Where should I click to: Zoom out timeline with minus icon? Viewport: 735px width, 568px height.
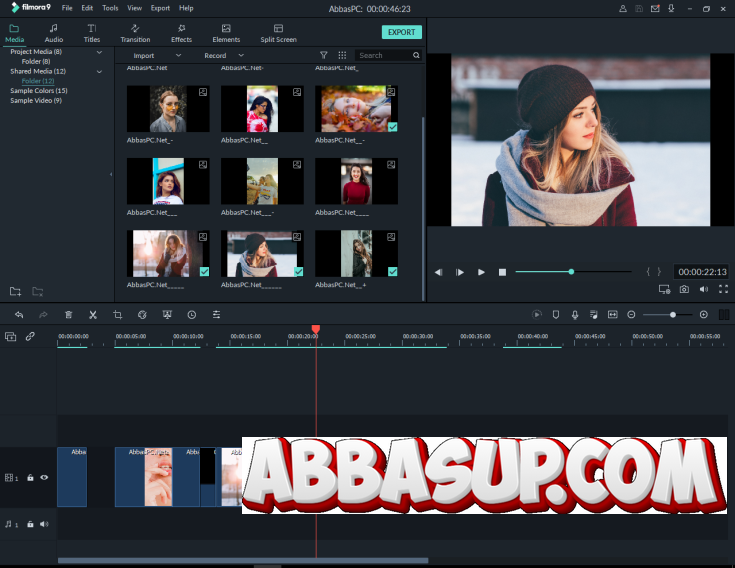[631, 314]
